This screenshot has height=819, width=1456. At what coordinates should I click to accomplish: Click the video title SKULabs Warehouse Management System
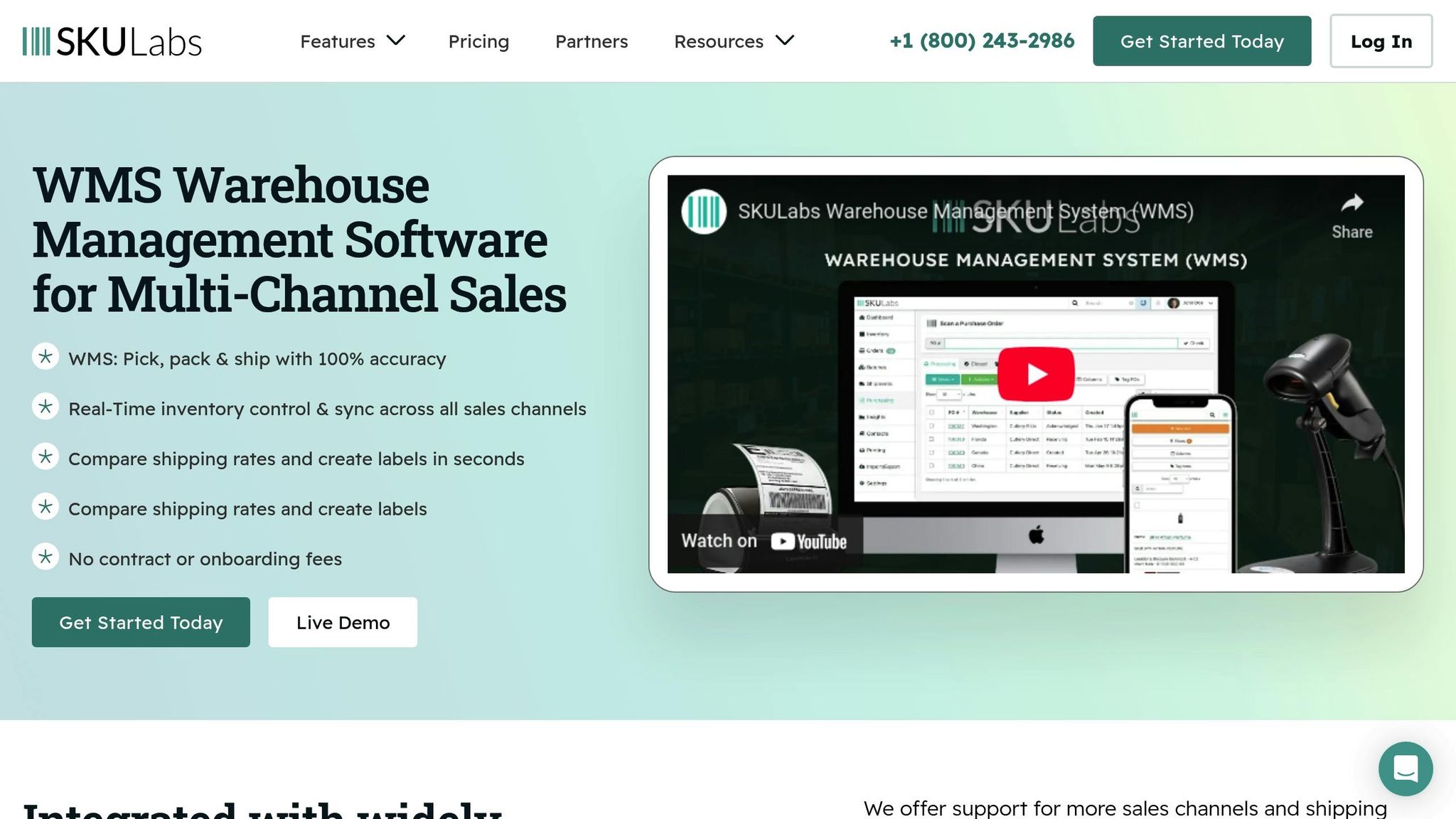(x=965, y=211)
